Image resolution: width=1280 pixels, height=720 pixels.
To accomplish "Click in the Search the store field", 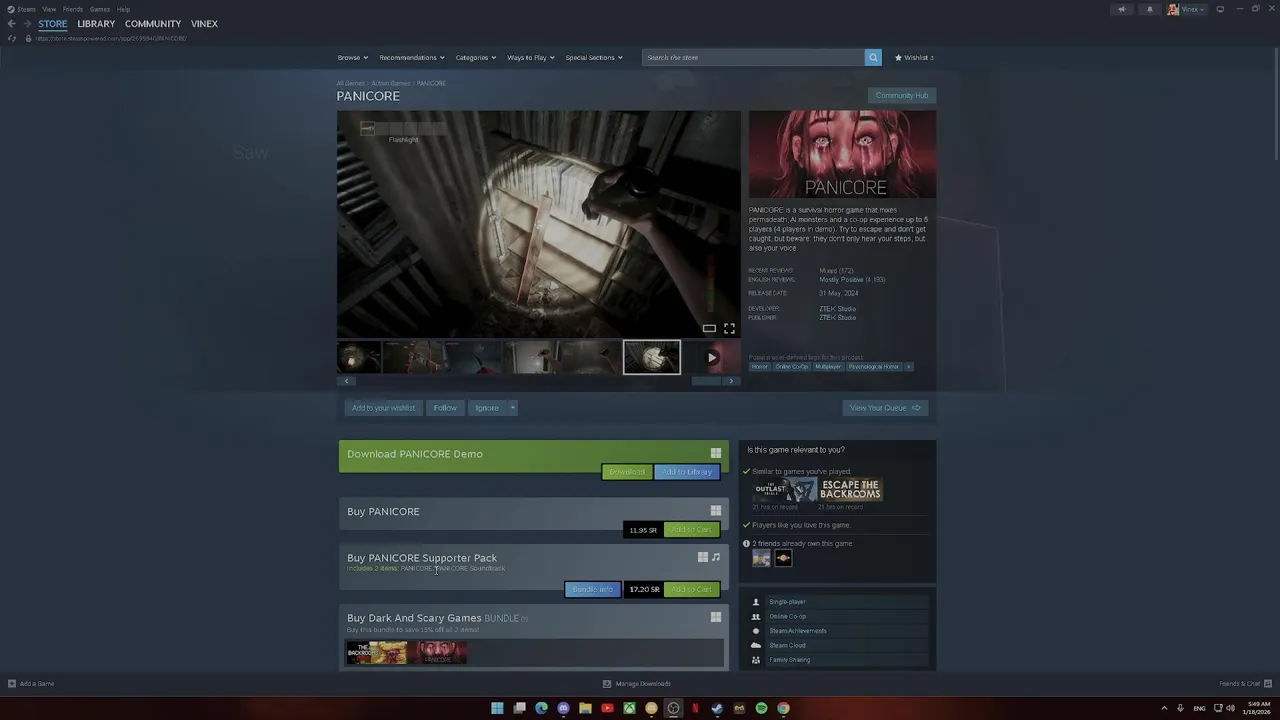I will tap(753, 57).
